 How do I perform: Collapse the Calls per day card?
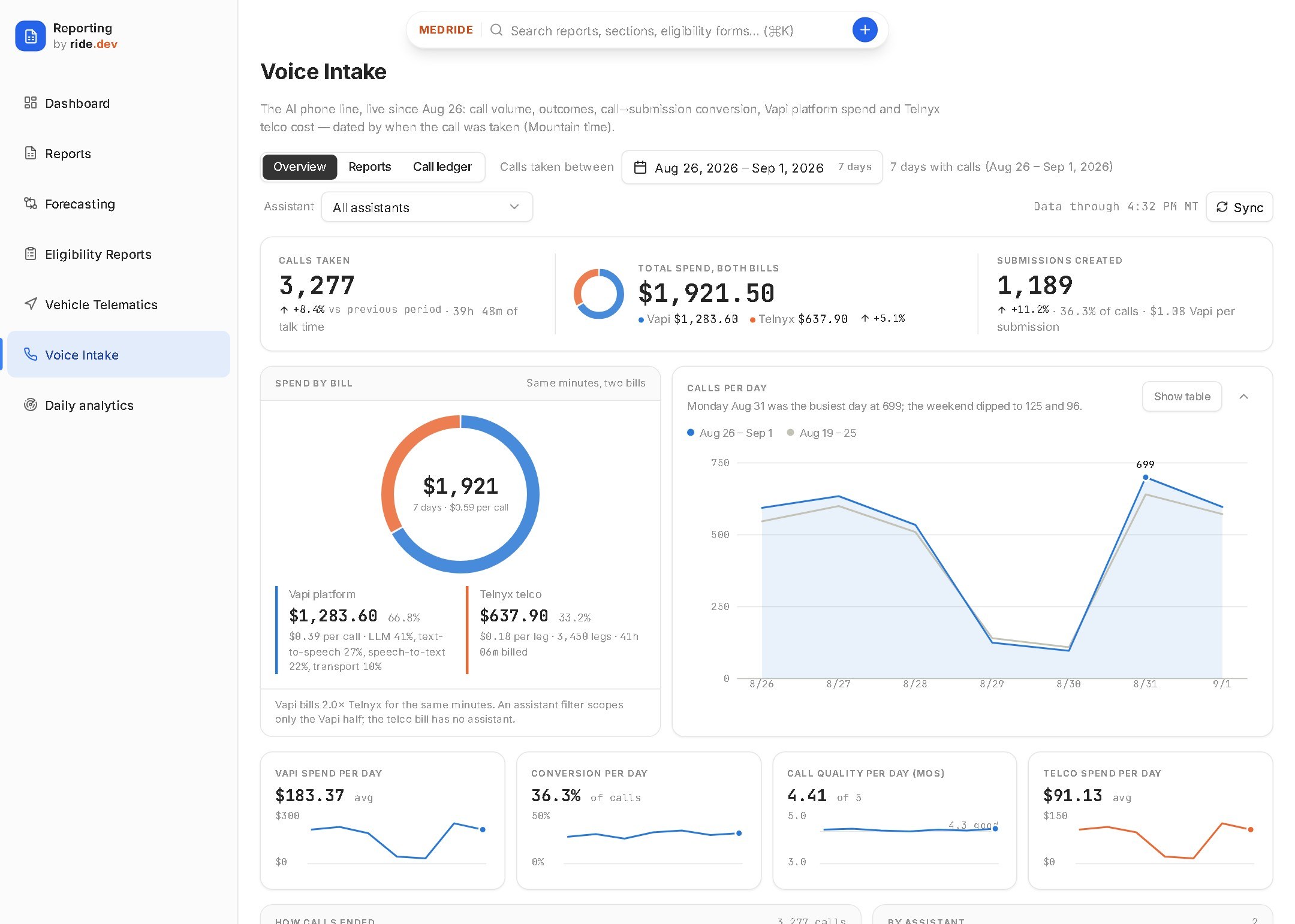click(1244, 397)
